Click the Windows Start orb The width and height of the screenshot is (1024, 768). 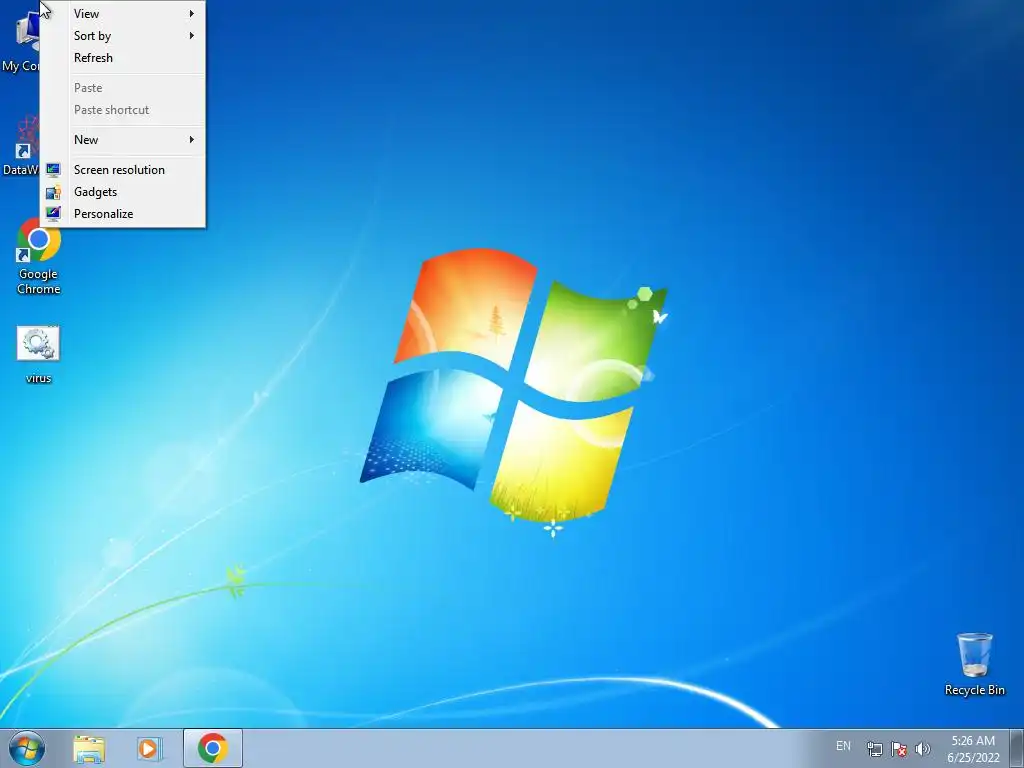pyautogui.click(x=27, y=748)
